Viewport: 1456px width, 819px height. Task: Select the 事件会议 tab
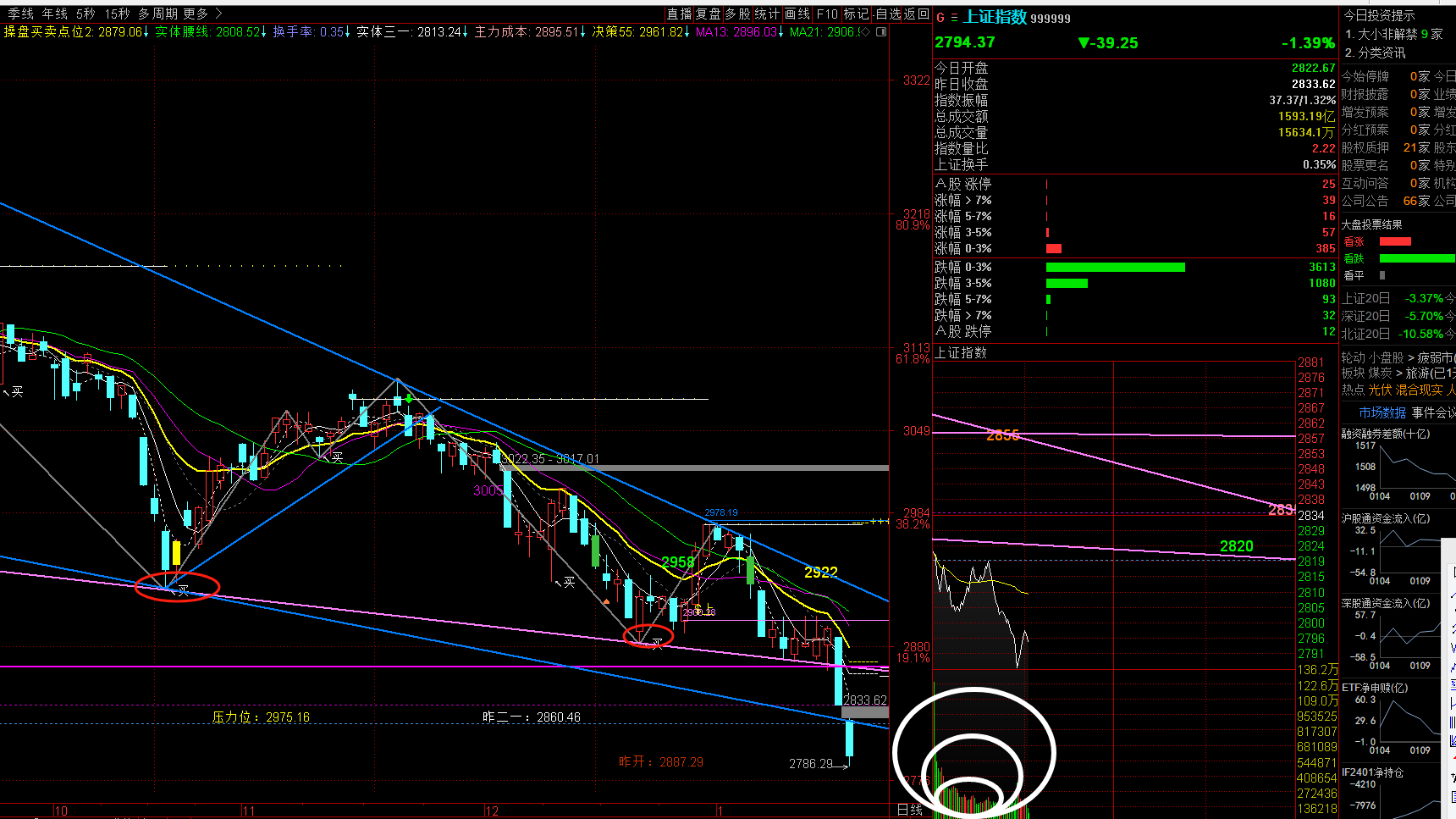[1433, 412]
